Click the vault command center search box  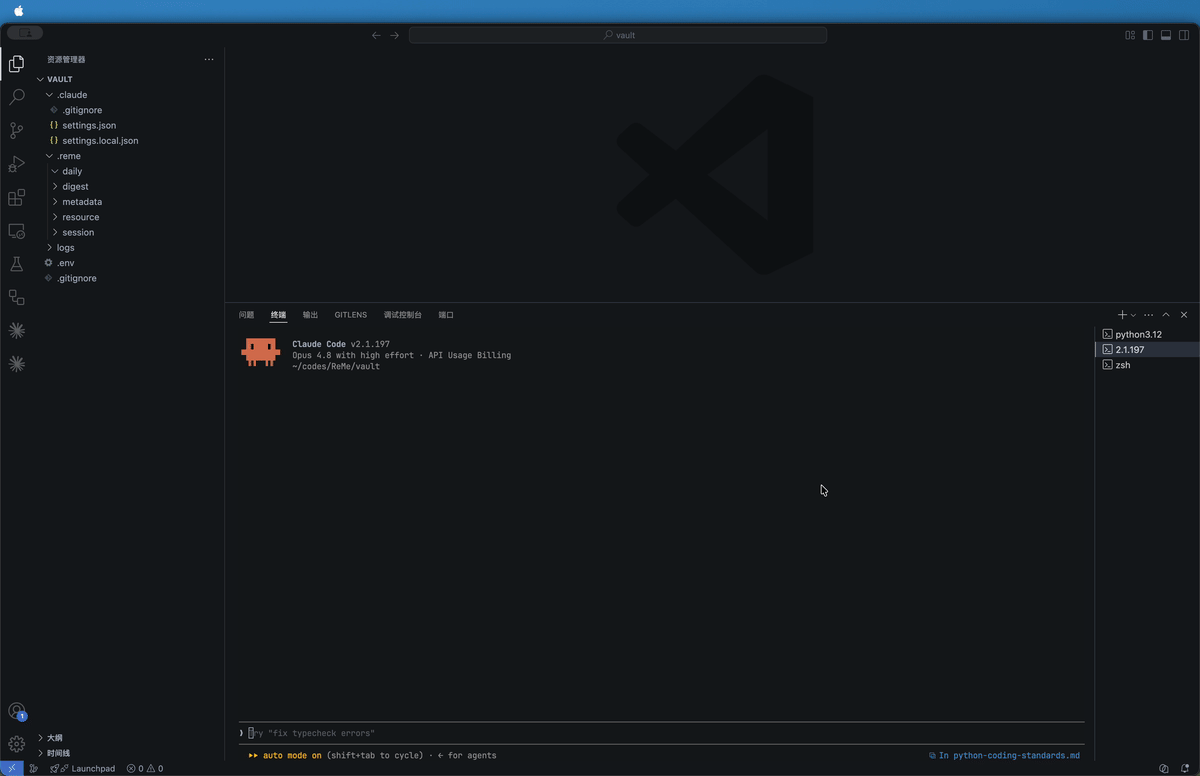618,35
